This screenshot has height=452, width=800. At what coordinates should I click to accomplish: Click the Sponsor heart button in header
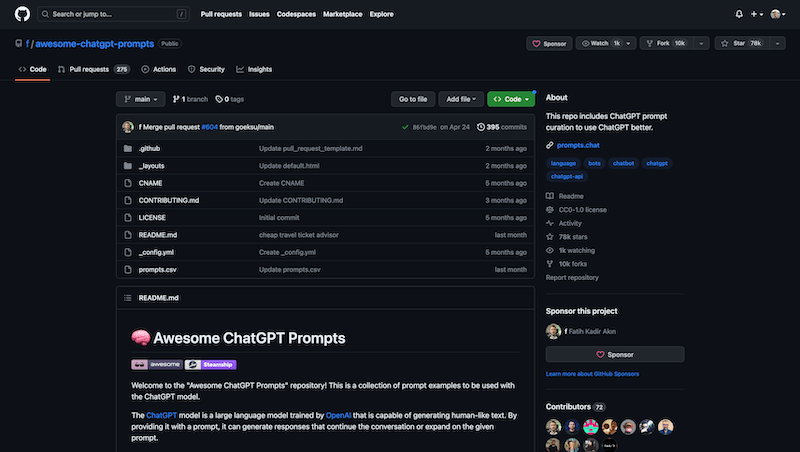549,44
